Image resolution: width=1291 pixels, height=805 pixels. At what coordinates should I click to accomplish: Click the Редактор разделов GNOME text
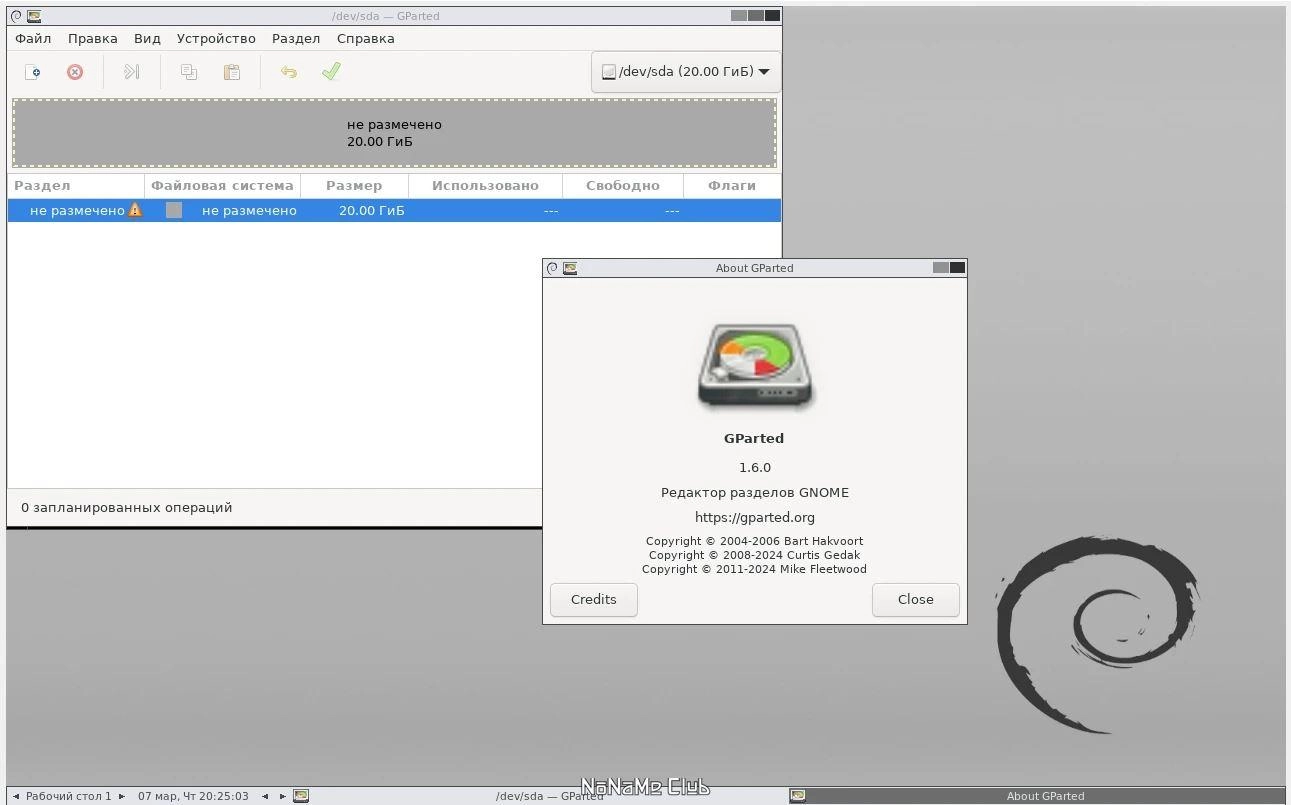coord(755,492)
